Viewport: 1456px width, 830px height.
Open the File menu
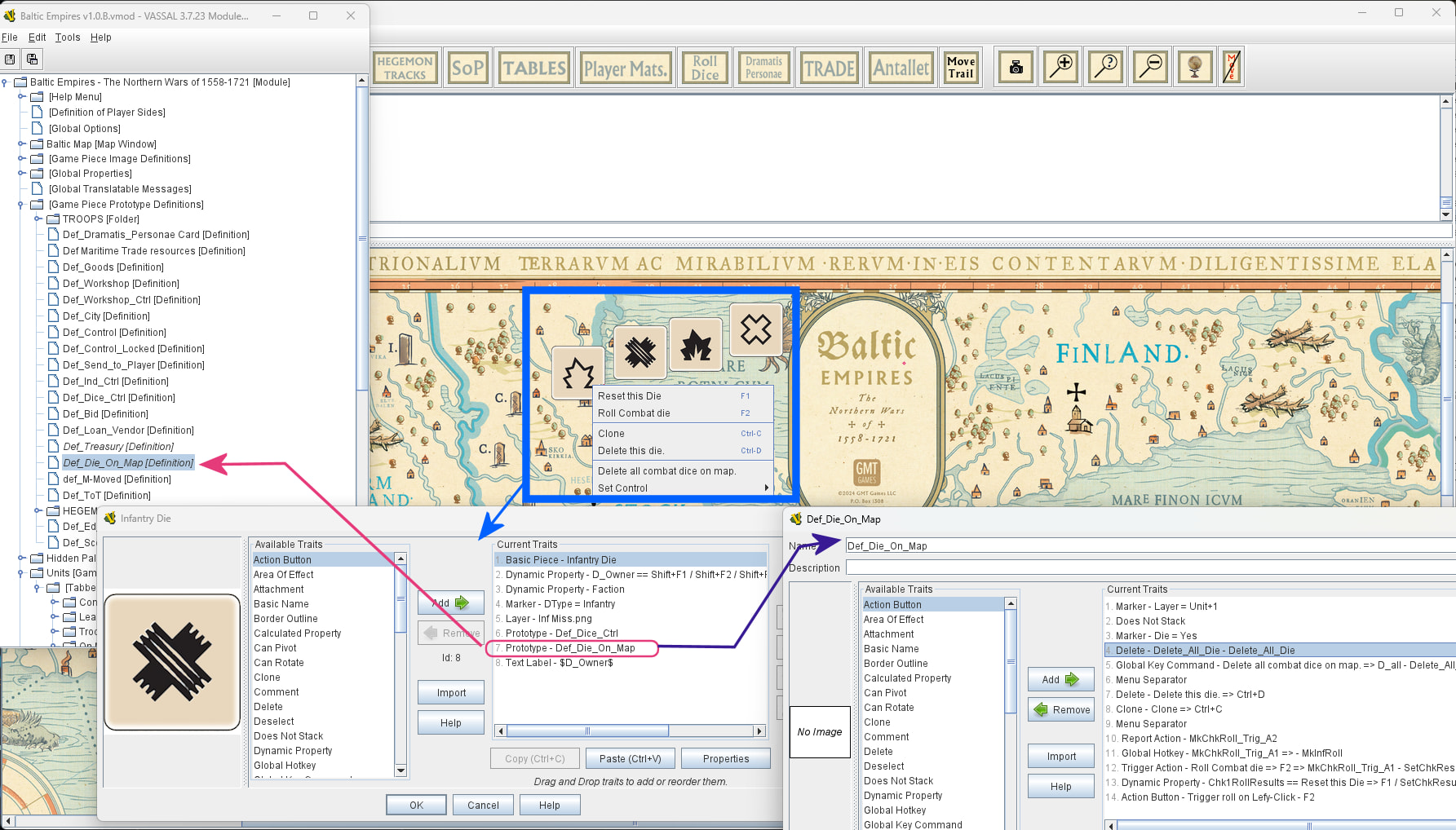[x=10, y=37]
